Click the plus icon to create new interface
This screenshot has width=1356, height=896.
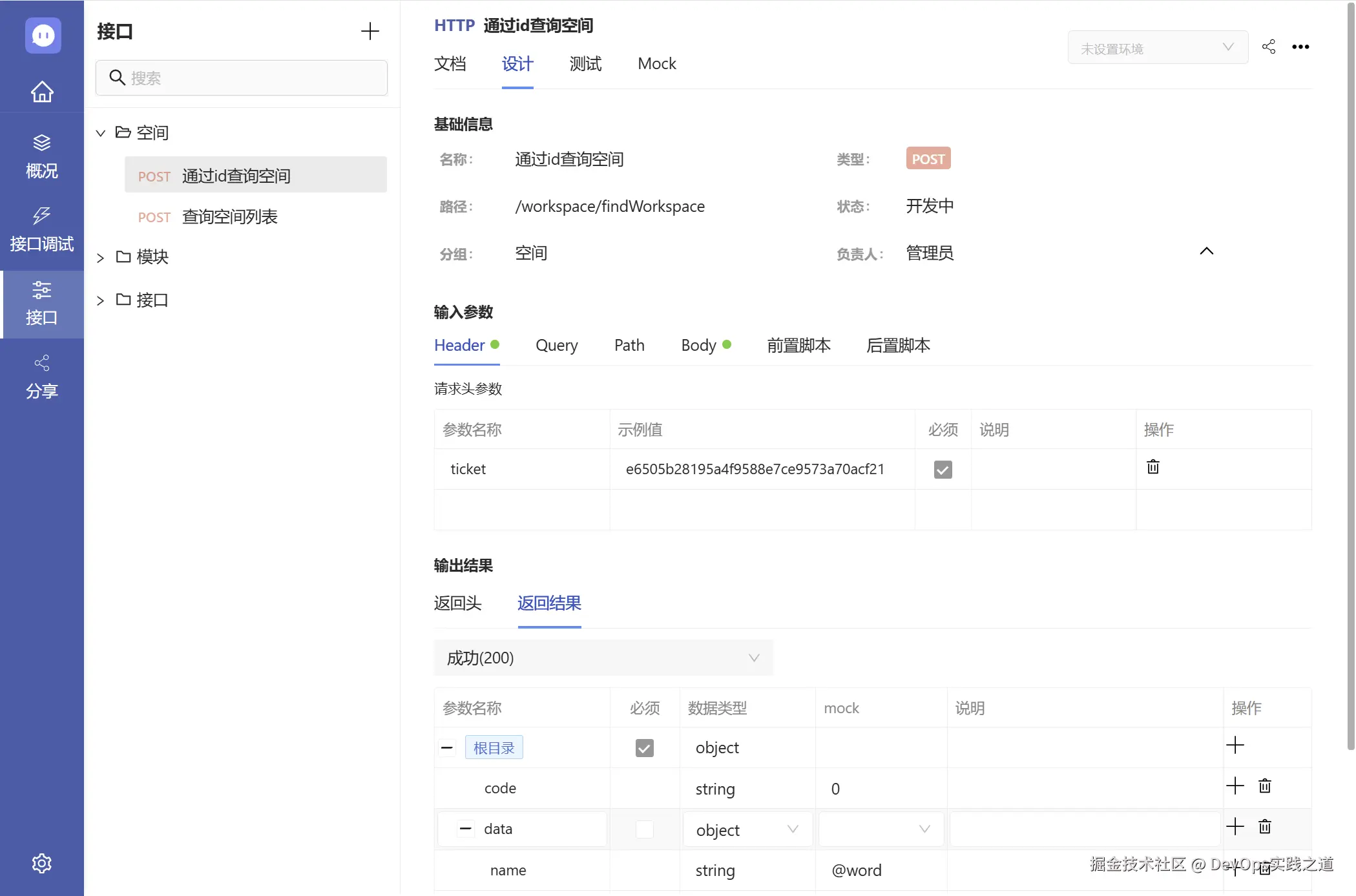tap(370, 30)
